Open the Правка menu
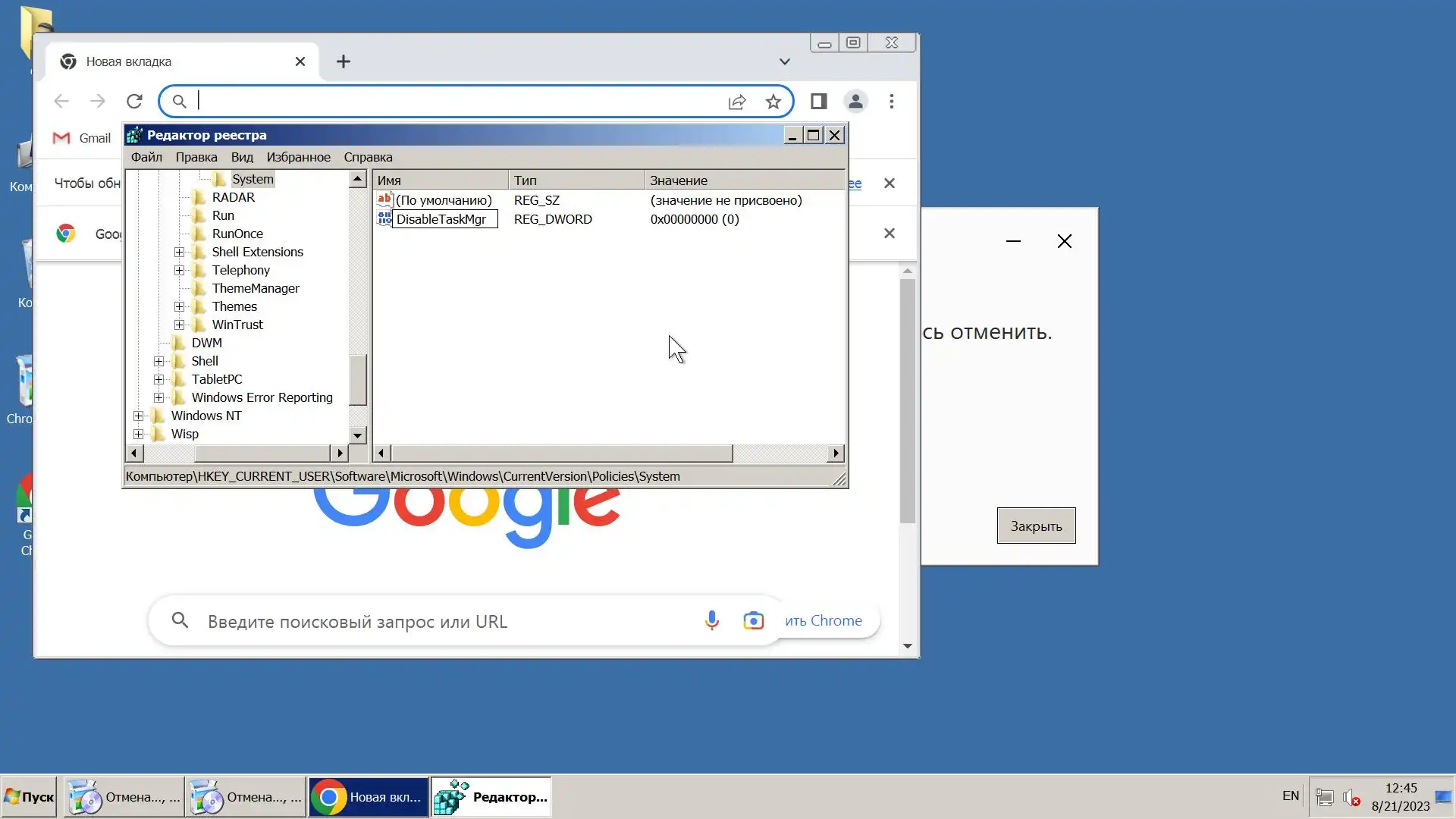This screenshot has width=1456, height=819. (x=196, y=157)
